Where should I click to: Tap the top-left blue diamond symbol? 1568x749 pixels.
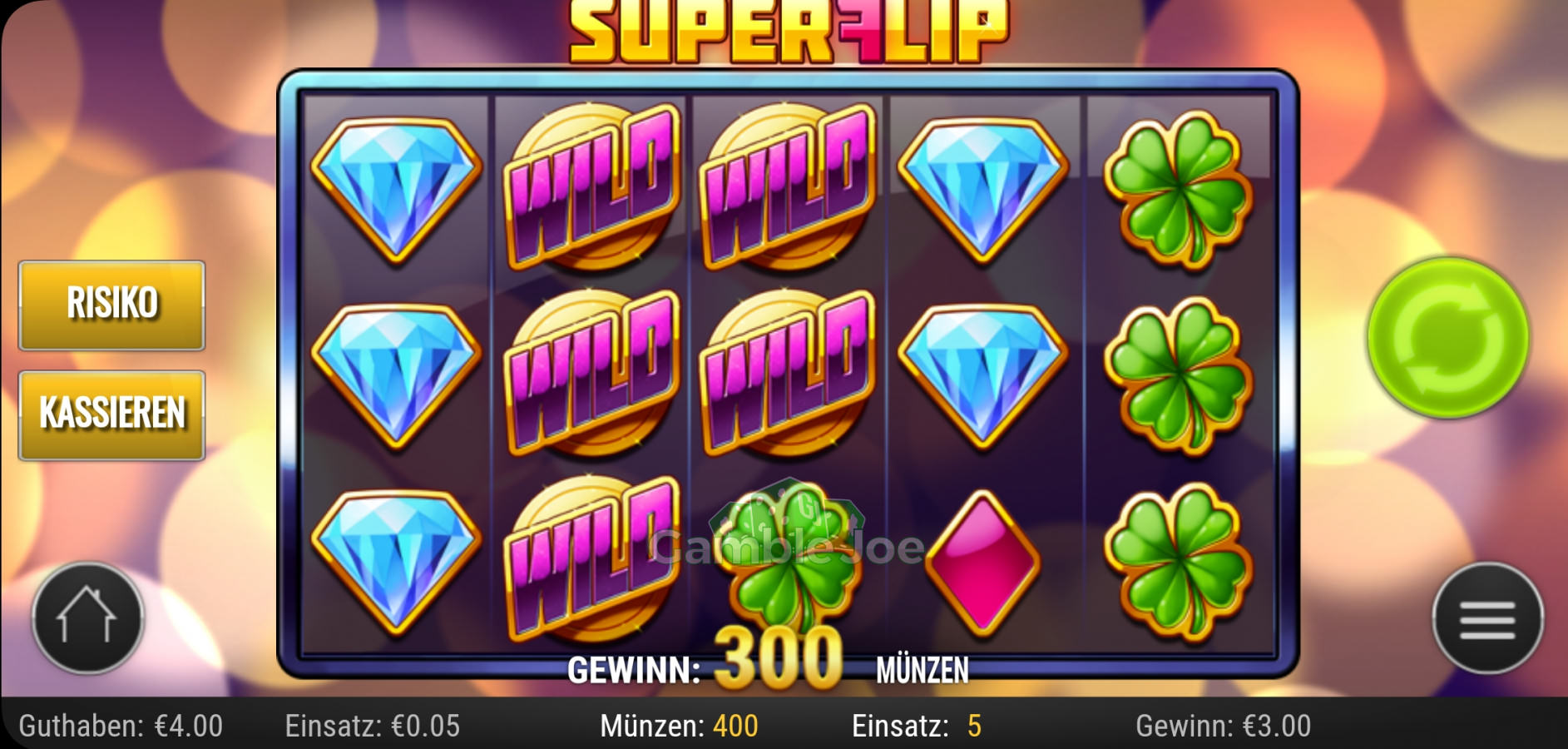(x=396, y=189)
